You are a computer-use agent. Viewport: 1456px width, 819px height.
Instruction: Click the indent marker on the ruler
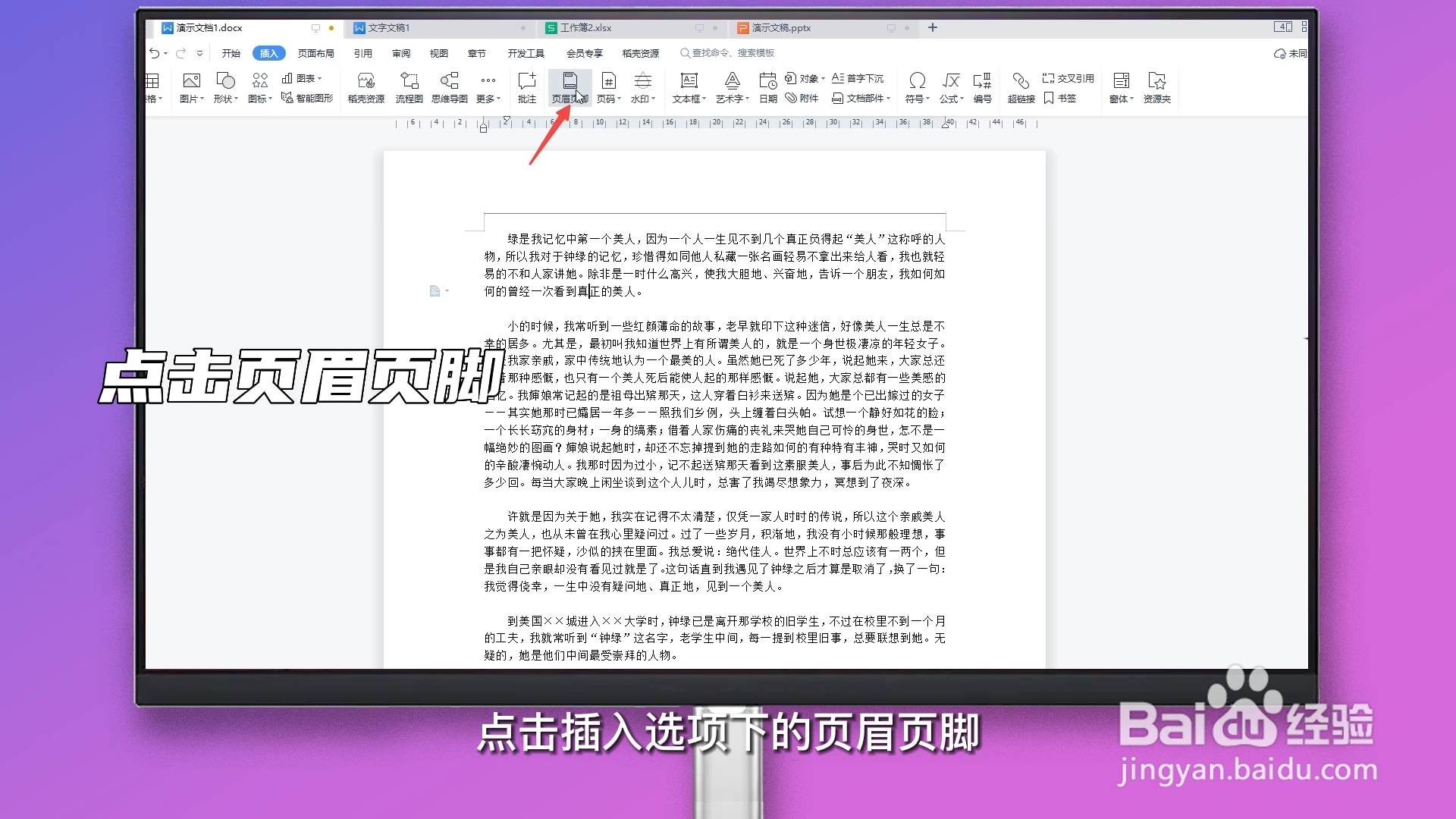point(483,128)
